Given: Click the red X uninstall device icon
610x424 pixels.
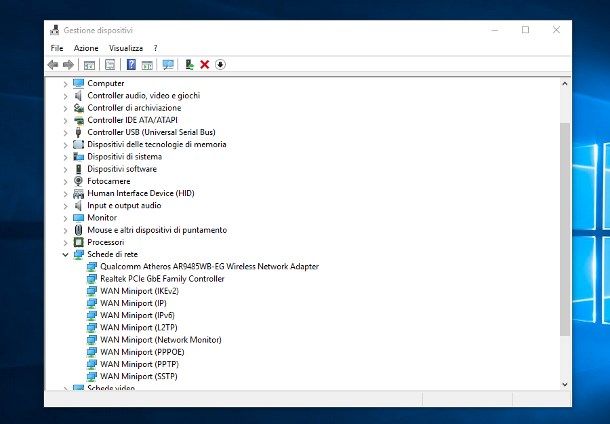Looking at the screenshot, I should [205, 65].
